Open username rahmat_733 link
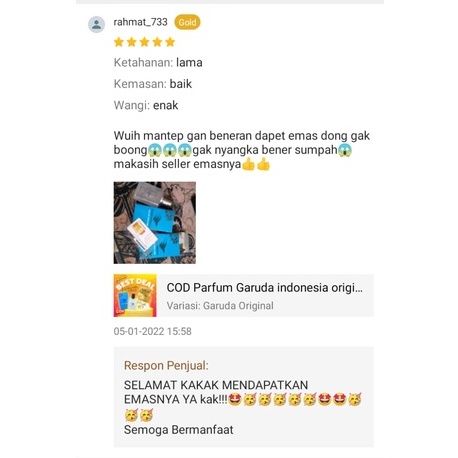The image size is (458, 458). coord(140,22)
